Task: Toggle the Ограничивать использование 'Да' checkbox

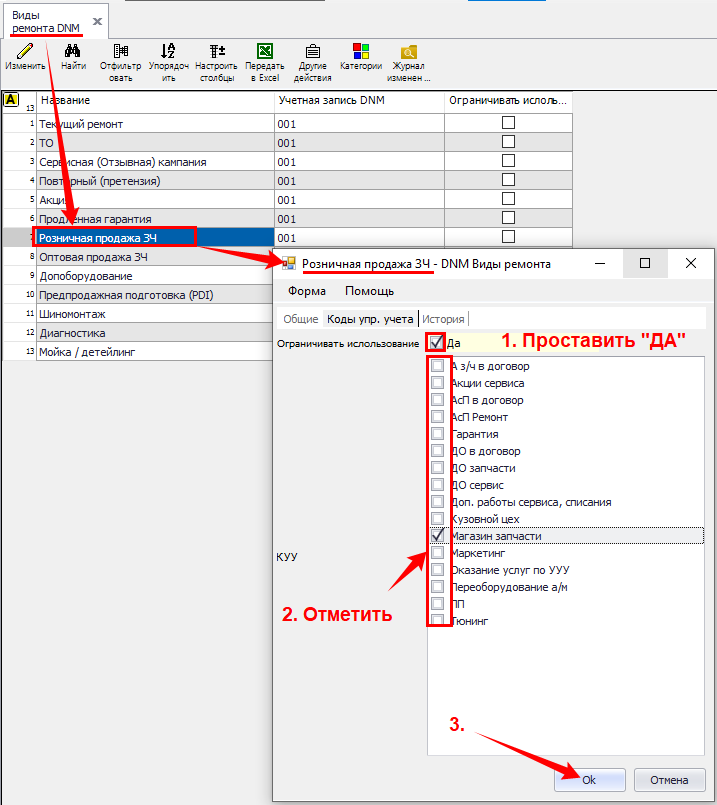Action: (x=436, y=342)
